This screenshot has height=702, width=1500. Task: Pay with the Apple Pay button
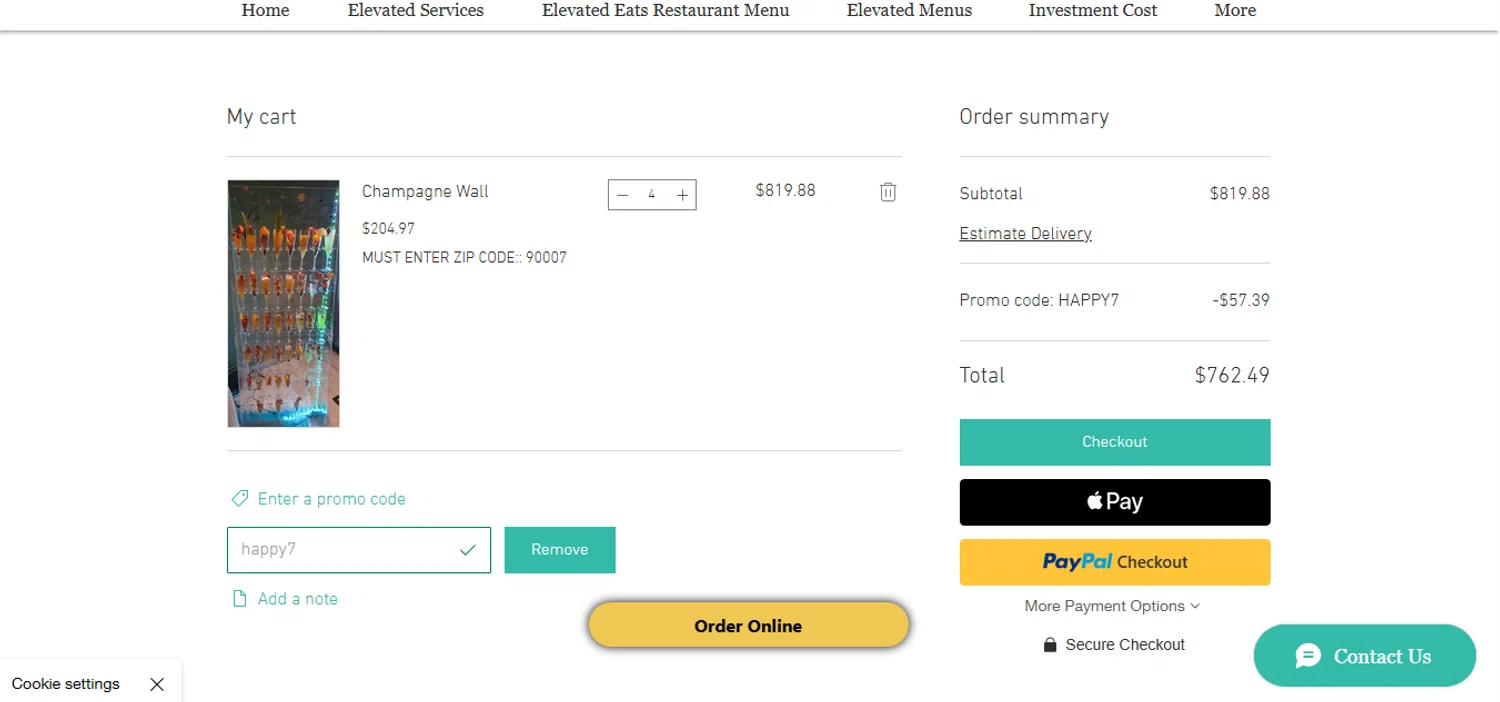[x=1115, y=502]
